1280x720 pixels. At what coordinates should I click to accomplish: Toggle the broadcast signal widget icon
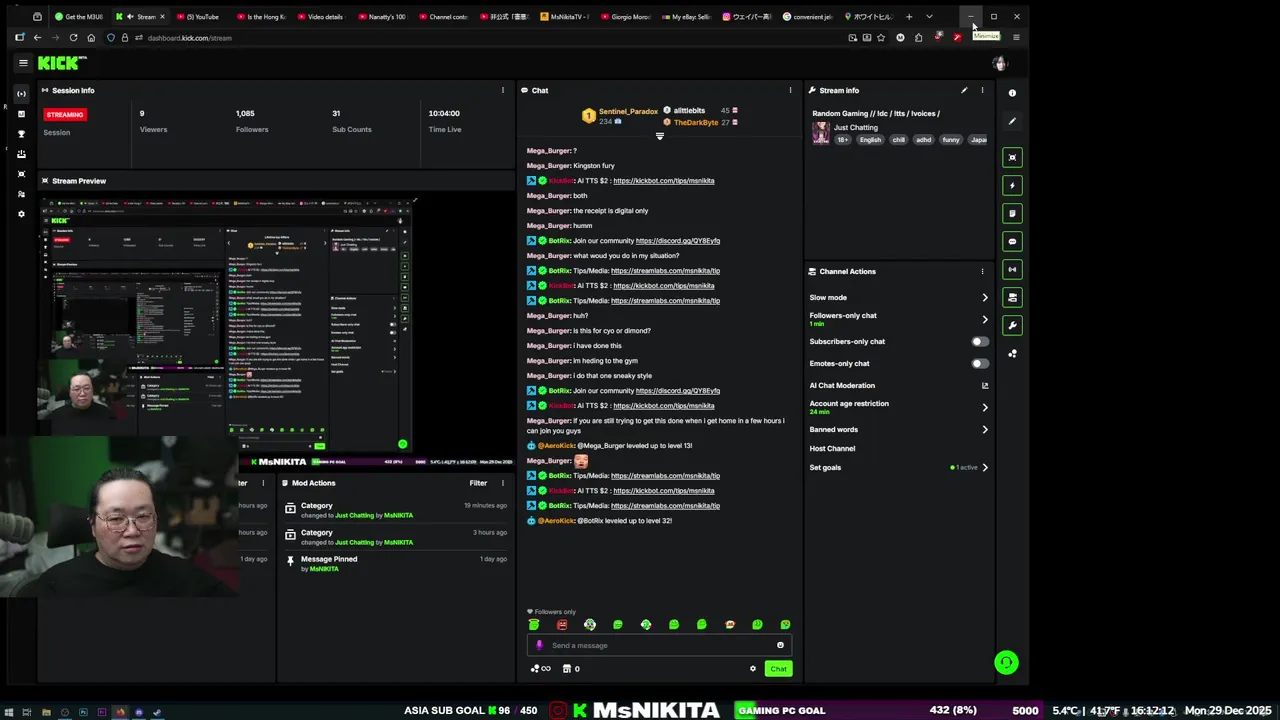click(x=1012, y=269)
